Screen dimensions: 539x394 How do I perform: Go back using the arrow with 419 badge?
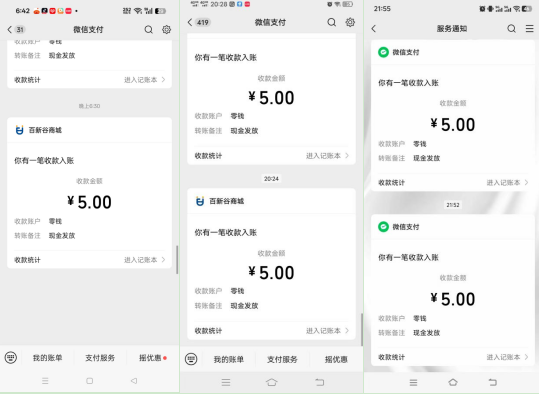[x=190, y=22]
